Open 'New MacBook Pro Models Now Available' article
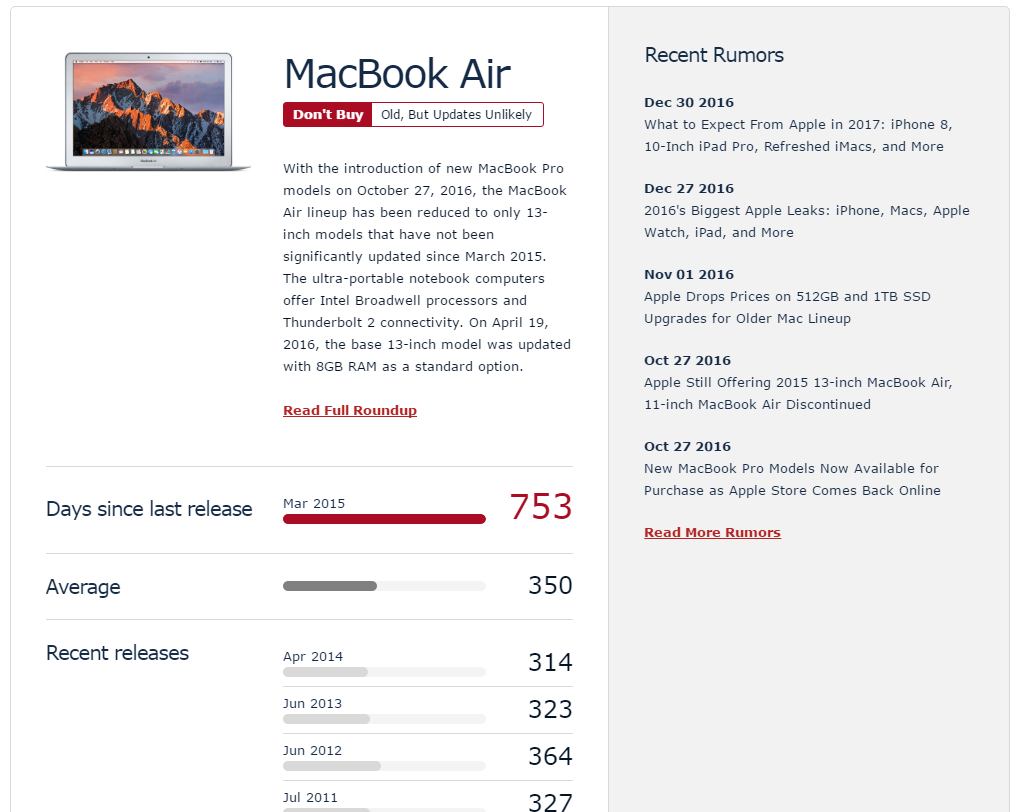1021x812 pixels. click(792, 479)
